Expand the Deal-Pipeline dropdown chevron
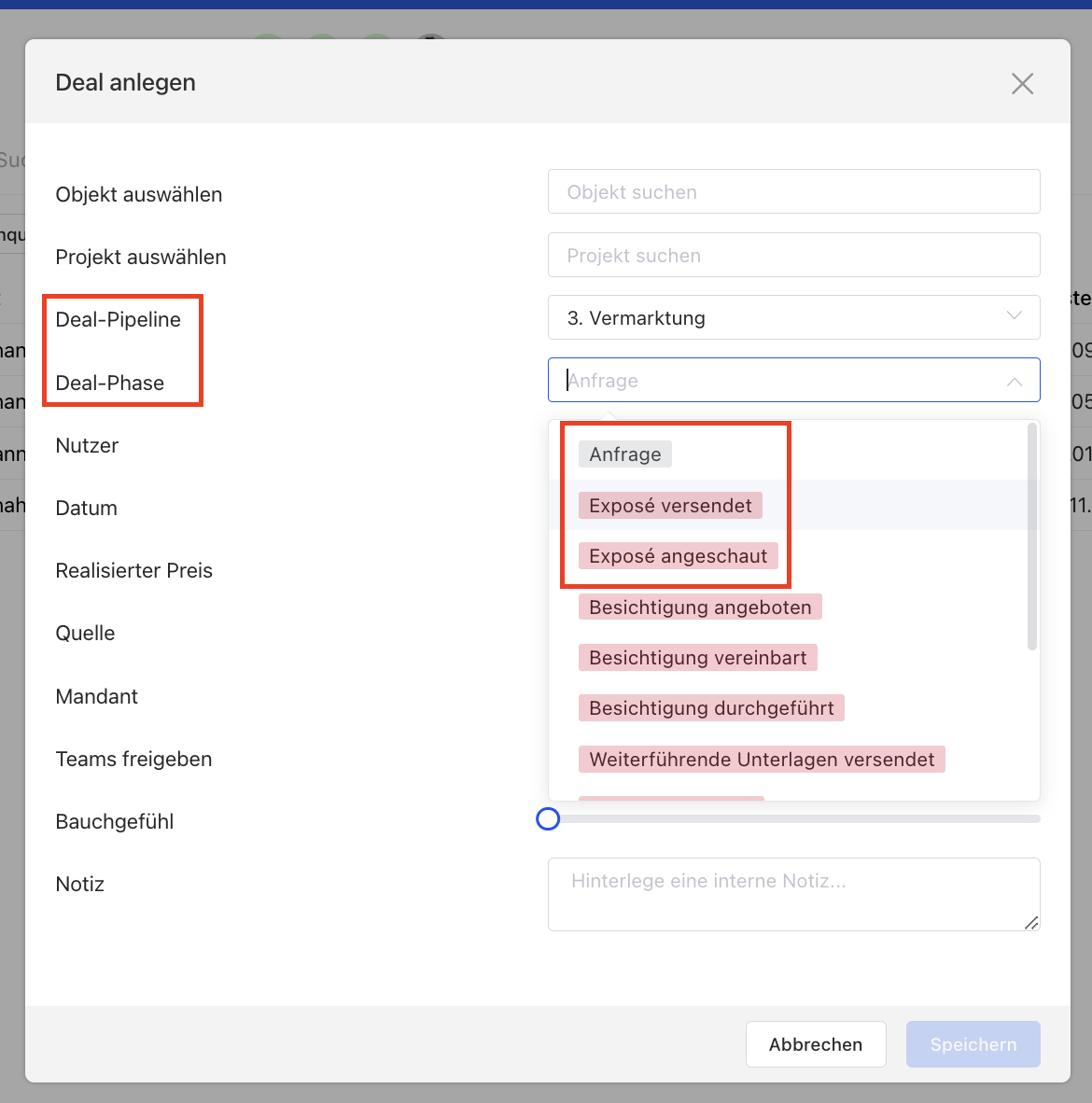The image size is (1092, 1103). 1014,316
